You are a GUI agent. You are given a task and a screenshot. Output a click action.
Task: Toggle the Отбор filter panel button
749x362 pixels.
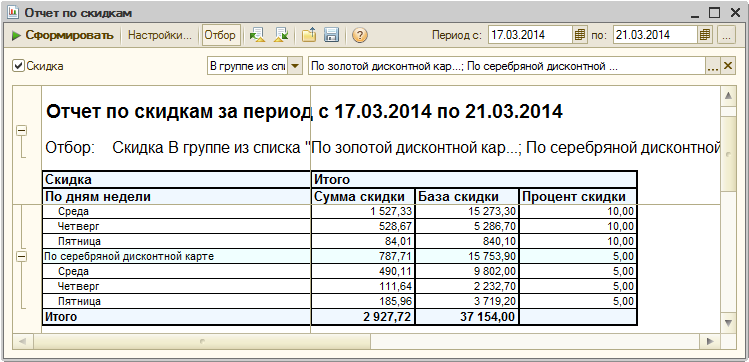[221, 35]
